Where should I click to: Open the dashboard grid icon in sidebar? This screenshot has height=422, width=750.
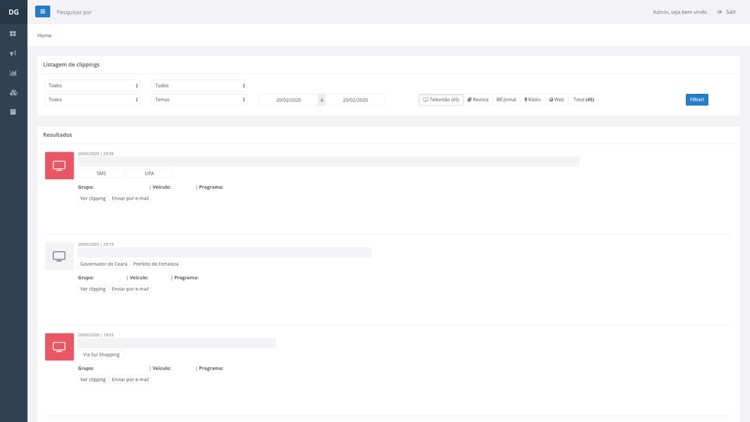point(13,33)
